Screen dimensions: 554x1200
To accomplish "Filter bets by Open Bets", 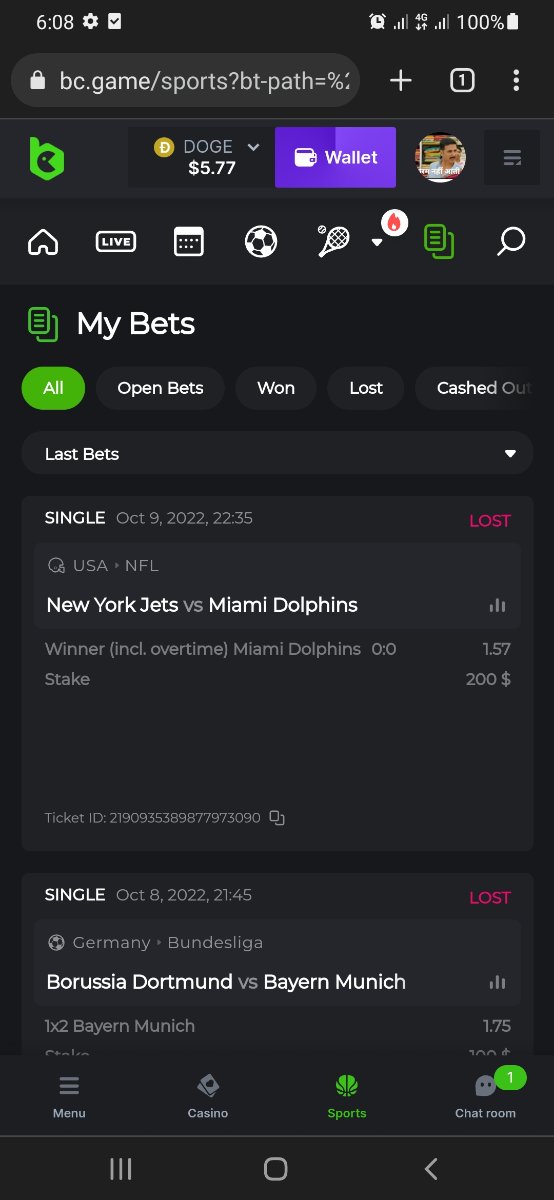I will (160, 388).
